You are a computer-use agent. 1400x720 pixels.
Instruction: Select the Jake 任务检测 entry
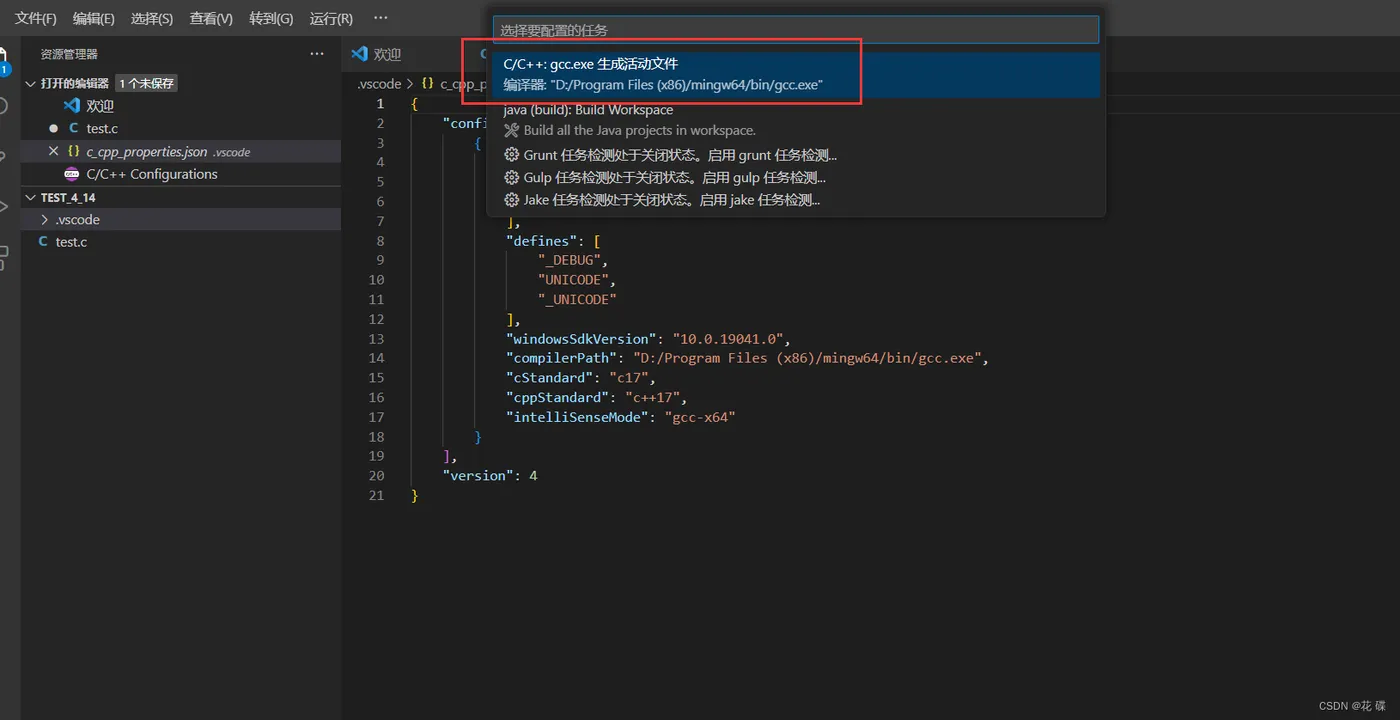pyautogui.click(x=796, y=200)
